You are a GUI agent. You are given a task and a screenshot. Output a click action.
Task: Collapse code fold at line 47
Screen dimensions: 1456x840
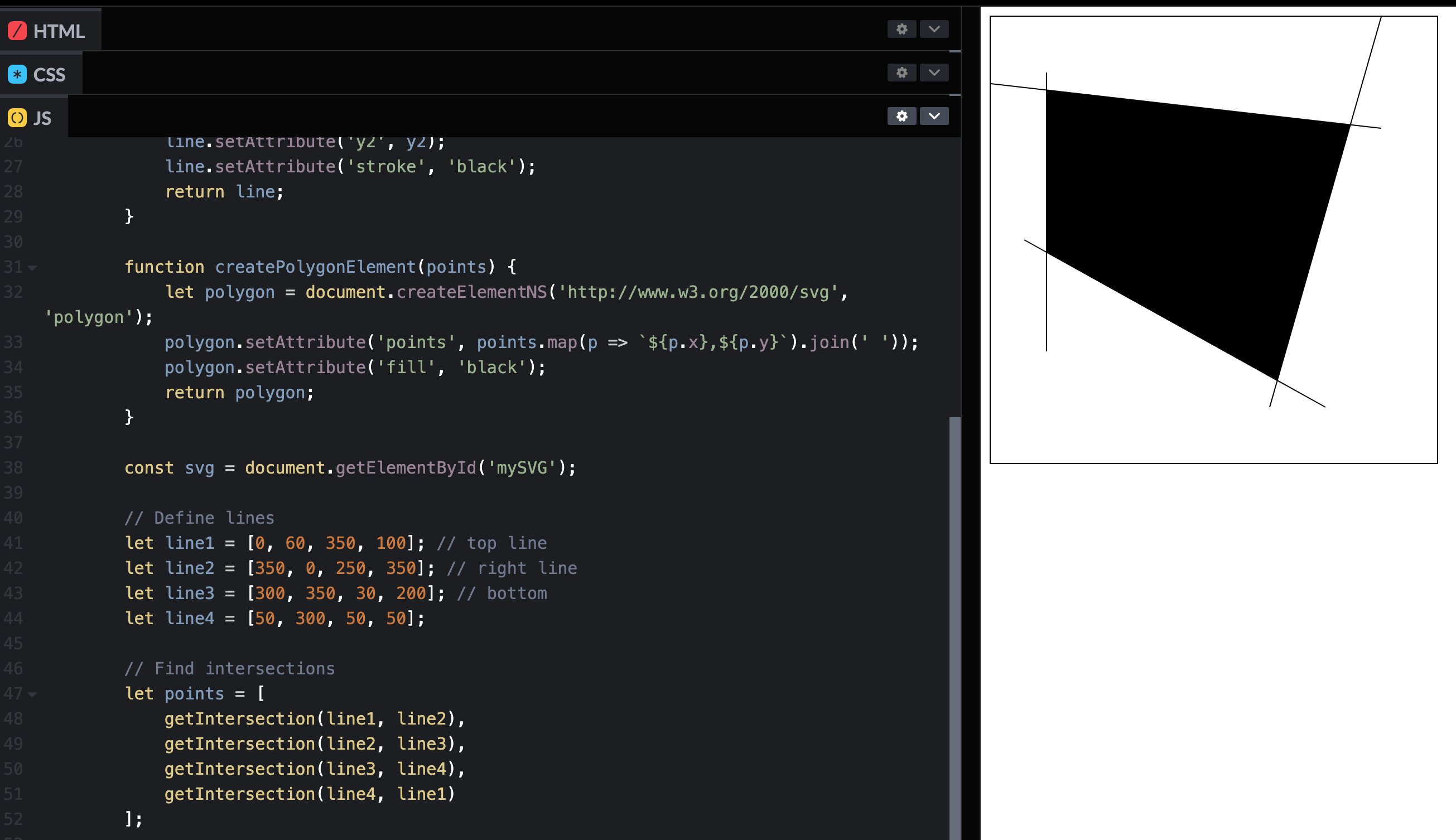pos(32,694)
